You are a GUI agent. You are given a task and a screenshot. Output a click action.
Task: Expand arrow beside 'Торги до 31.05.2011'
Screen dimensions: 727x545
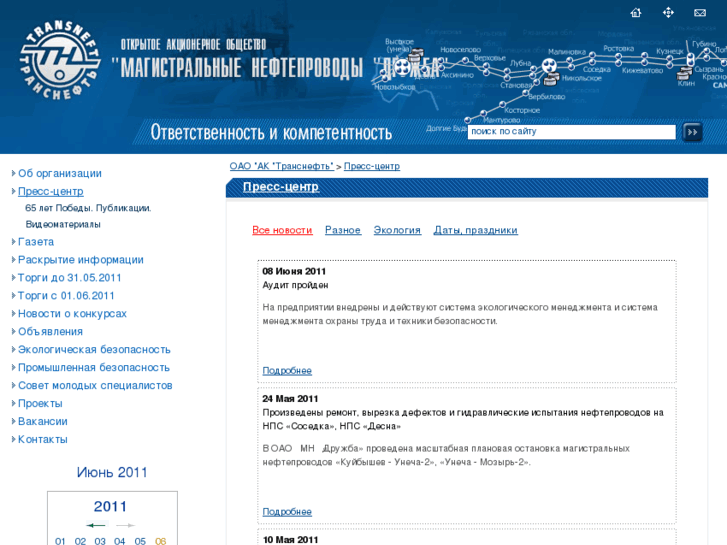coord(13,278)
